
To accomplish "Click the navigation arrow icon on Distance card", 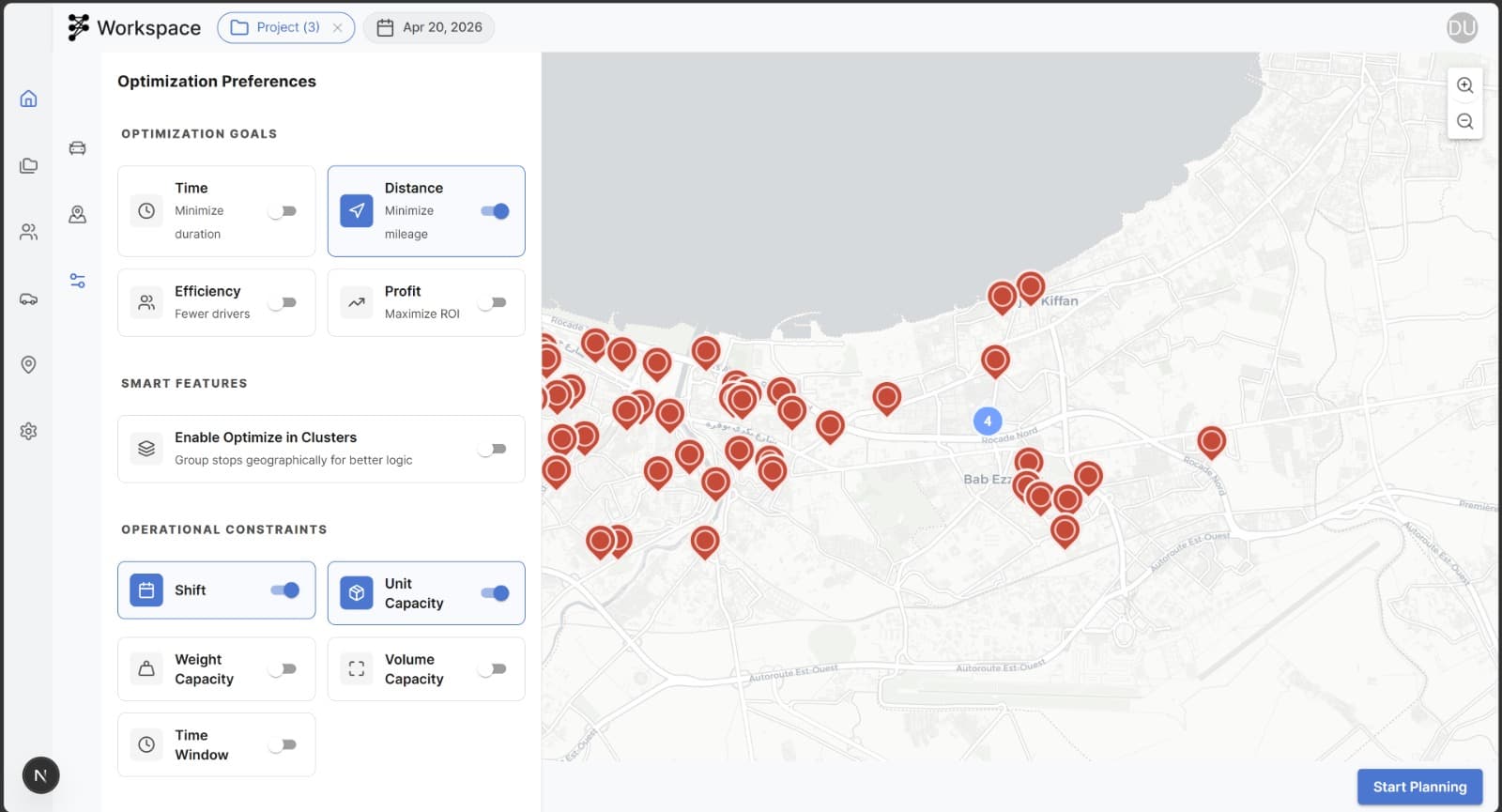I will (x=357, y=211).
